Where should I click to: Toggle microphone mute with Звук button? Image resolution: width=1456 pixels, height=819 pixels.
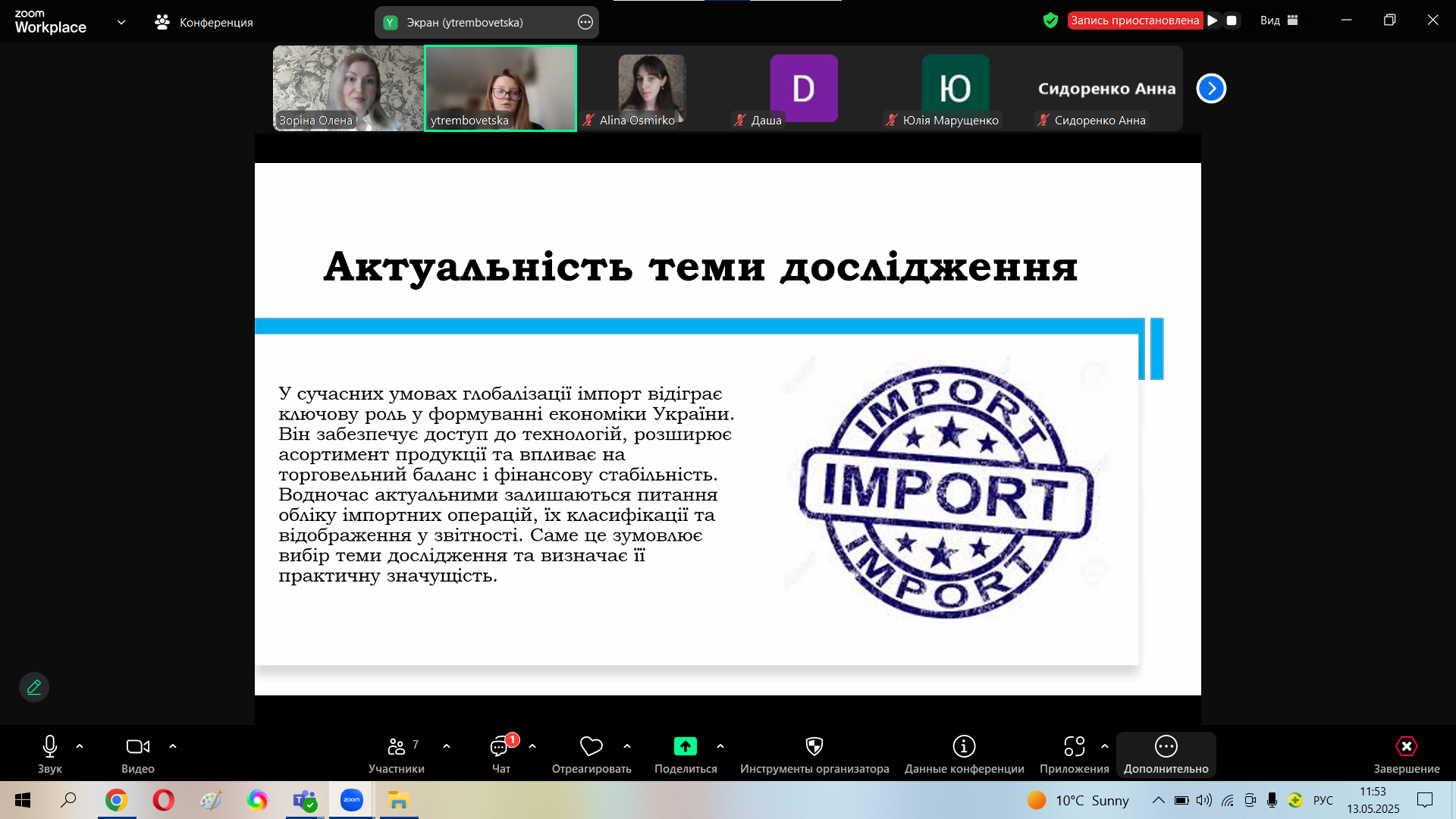[50, 747]
